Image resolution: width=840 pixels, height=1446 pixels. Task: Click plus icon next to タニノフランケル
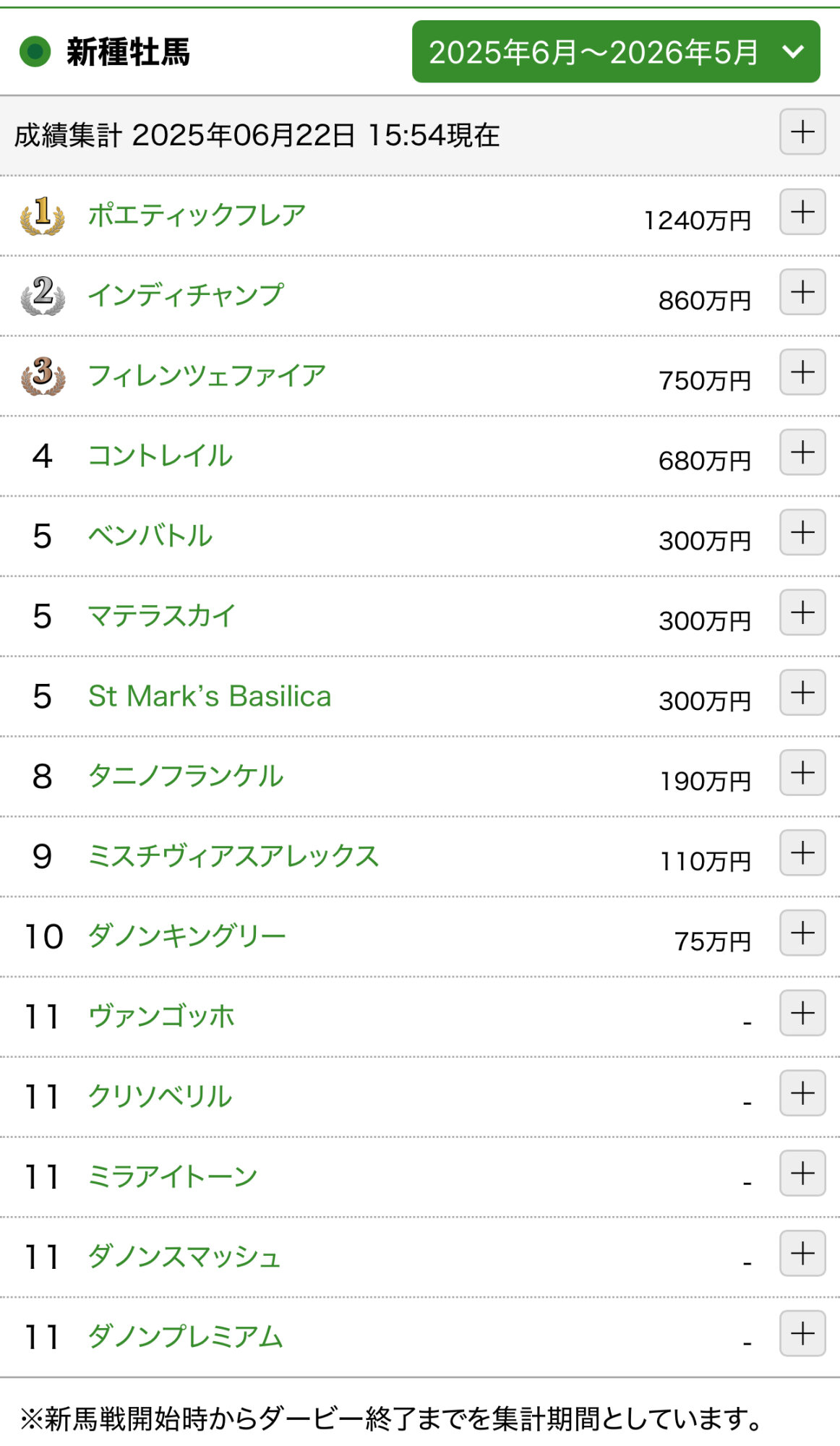pos(802,773)
